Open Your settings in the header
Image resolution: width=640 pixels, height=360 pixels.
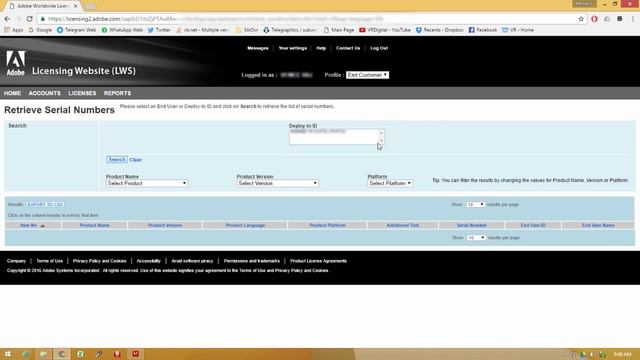[293, 48]
